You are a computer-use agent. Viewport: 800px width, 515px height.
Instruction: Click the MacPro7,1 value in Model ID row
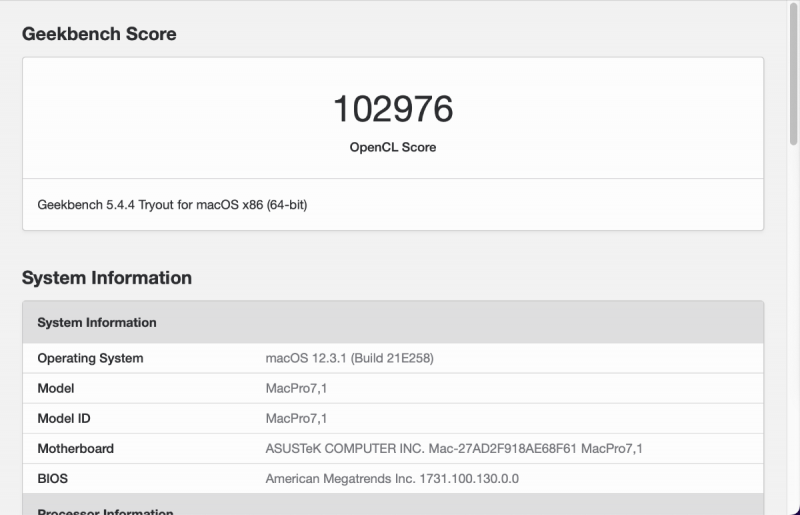click(296, 419)
